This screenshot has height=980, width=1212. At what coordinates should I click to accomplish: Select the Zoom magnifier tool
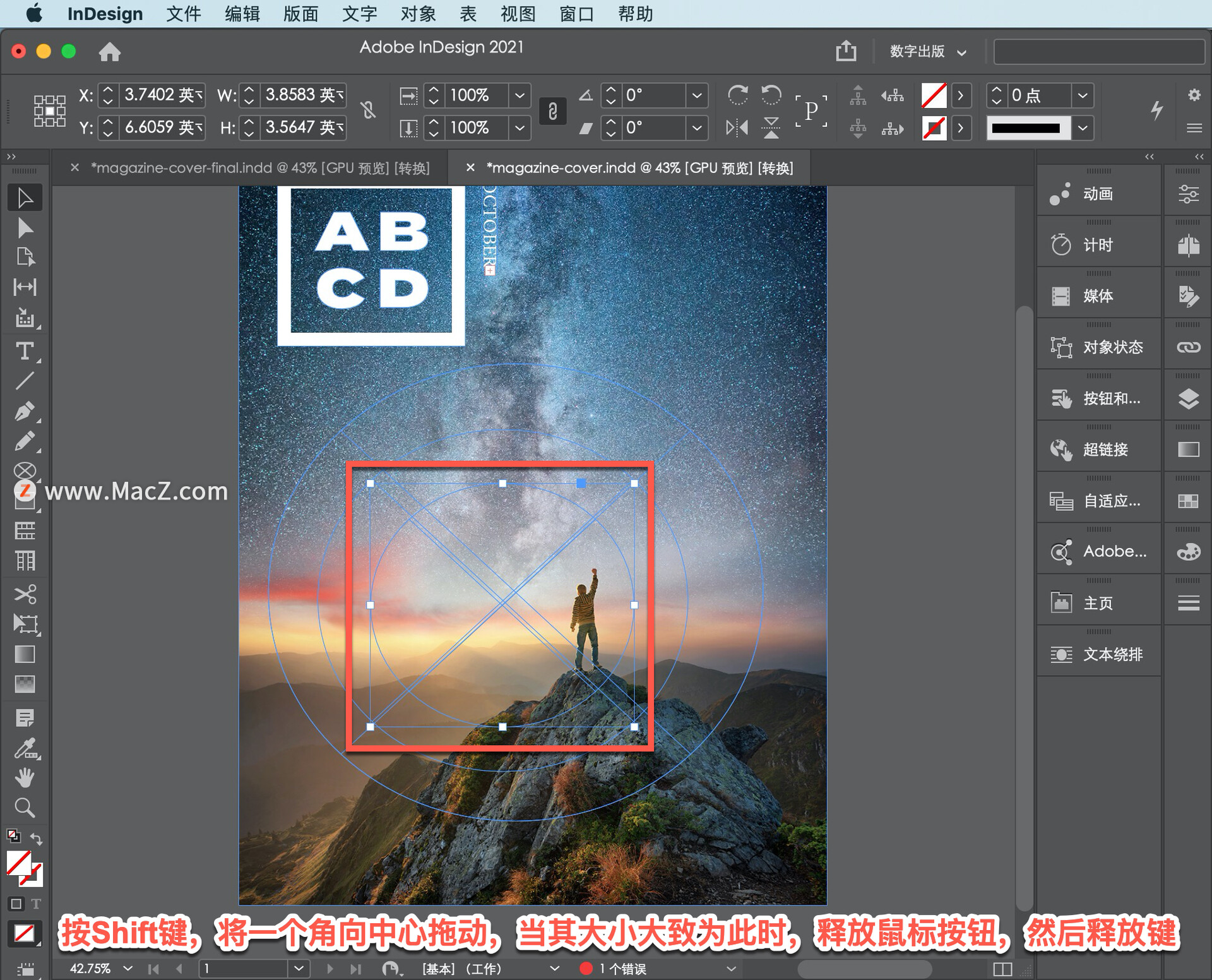pos(25,808)
